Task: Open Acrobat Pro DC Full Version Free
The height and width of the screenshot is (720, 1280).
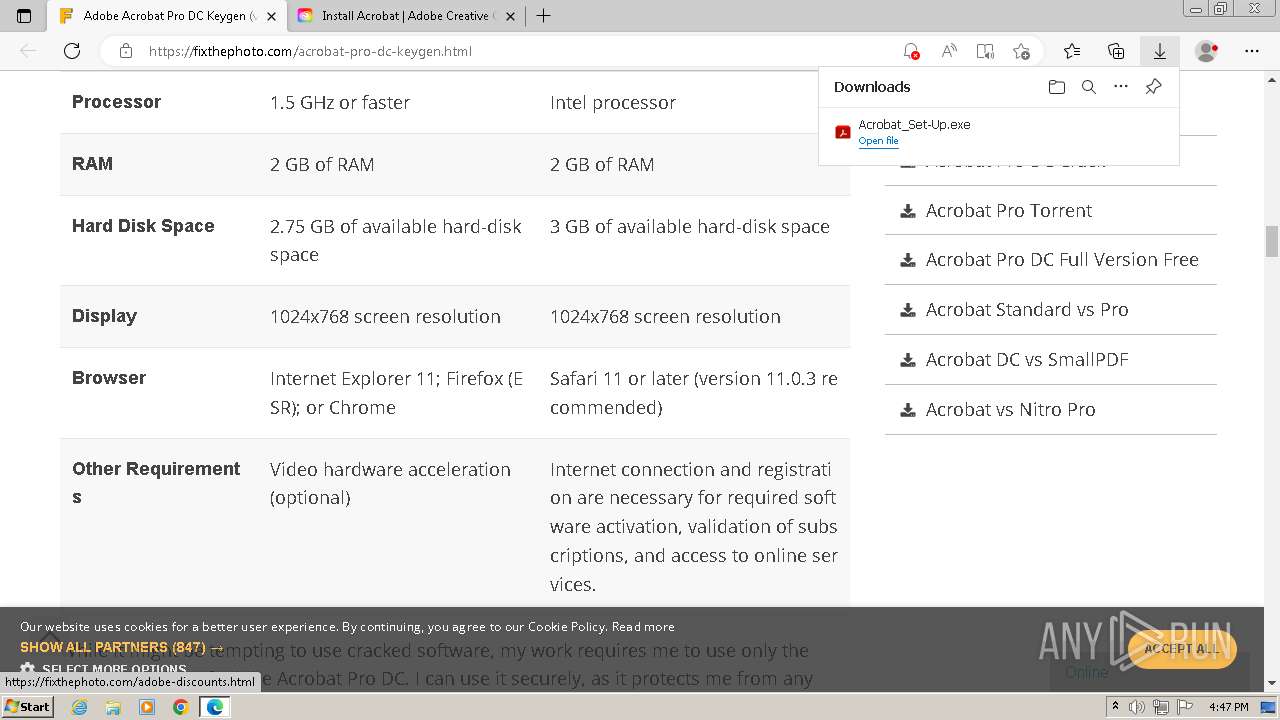Action: [1062, 260]
